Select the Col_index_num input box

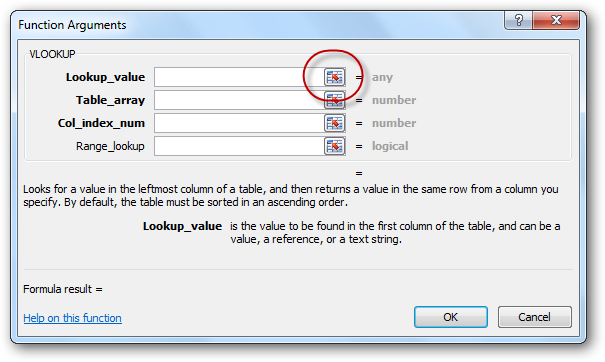(239, 123)
